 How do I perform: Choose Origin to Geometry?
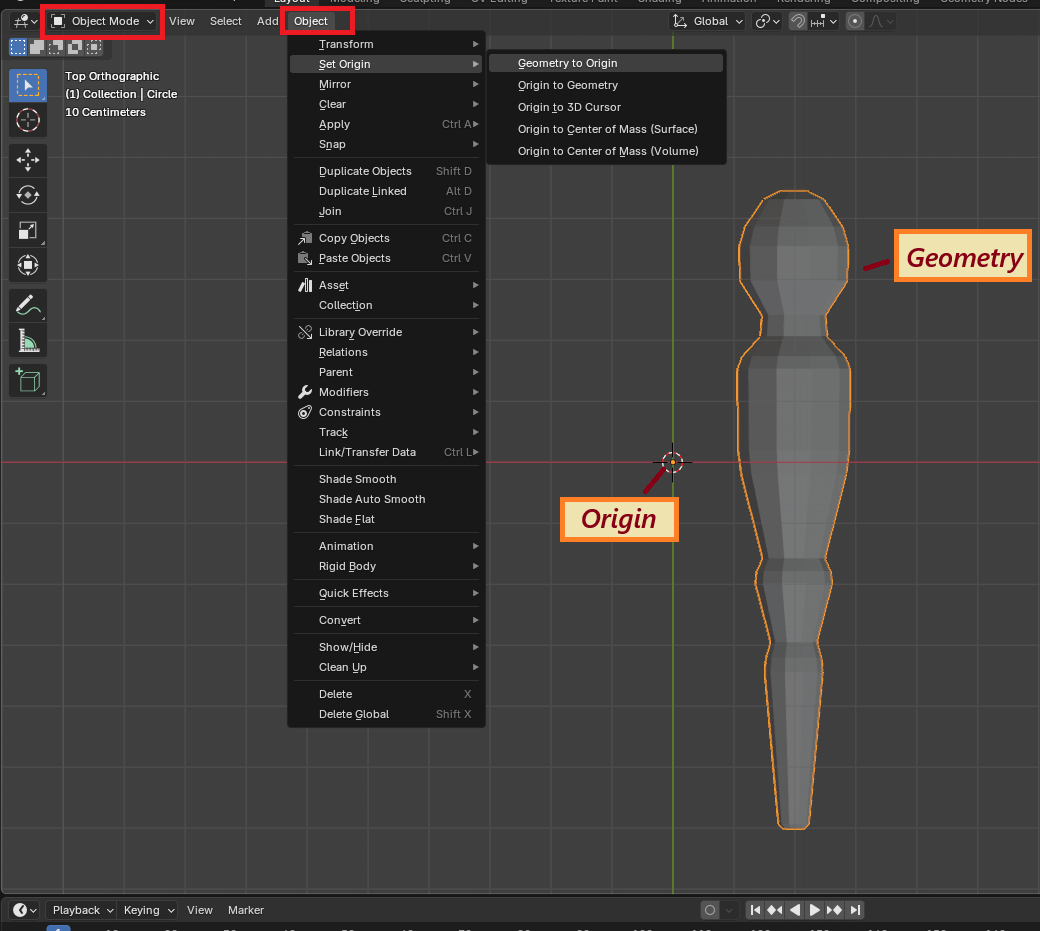click(606, 85)
